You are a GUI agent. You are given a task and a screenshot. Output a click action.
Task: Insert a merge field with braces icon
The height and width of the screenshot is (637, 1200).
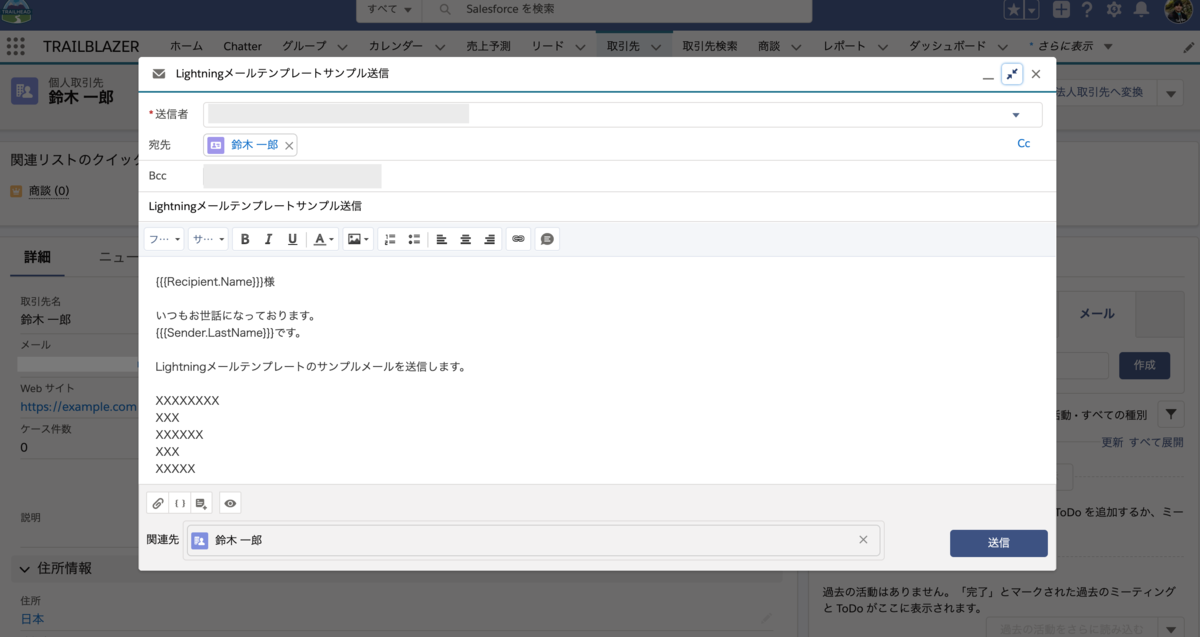coord(179,503)
